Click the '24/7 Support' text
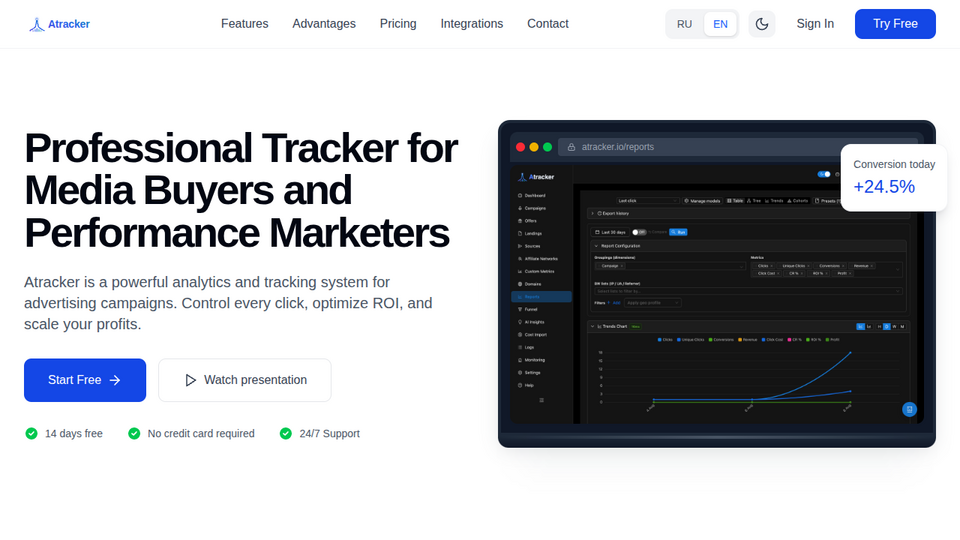This screenshot has width=960, height=540. point(329,433)
